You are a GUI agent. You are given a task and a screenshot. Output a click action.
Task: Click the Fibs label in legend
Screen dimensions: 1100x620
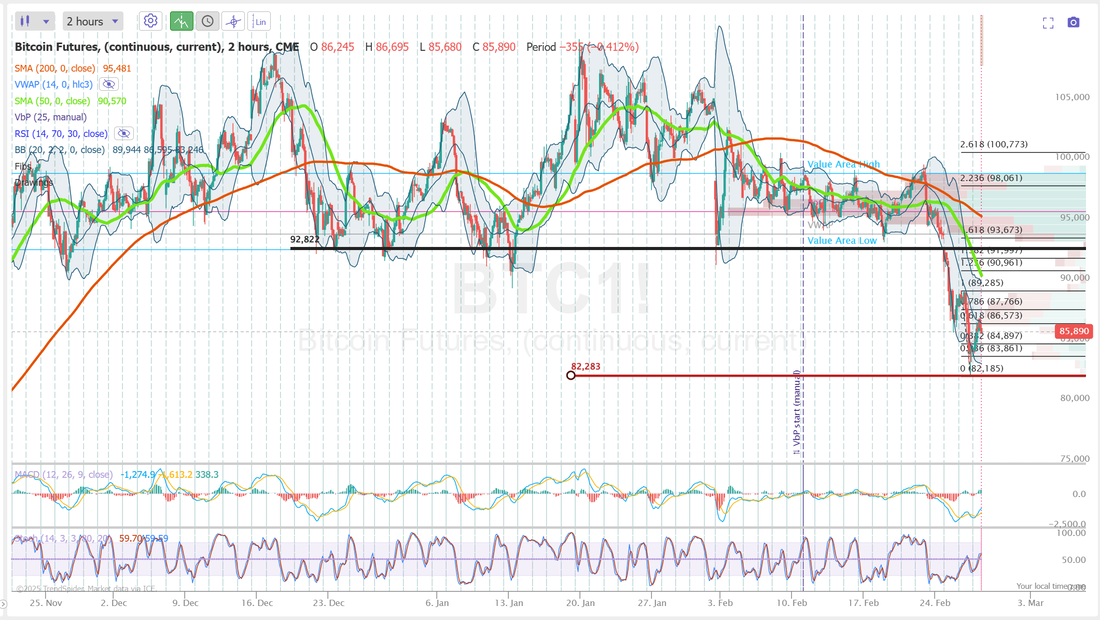coord(24,166)
